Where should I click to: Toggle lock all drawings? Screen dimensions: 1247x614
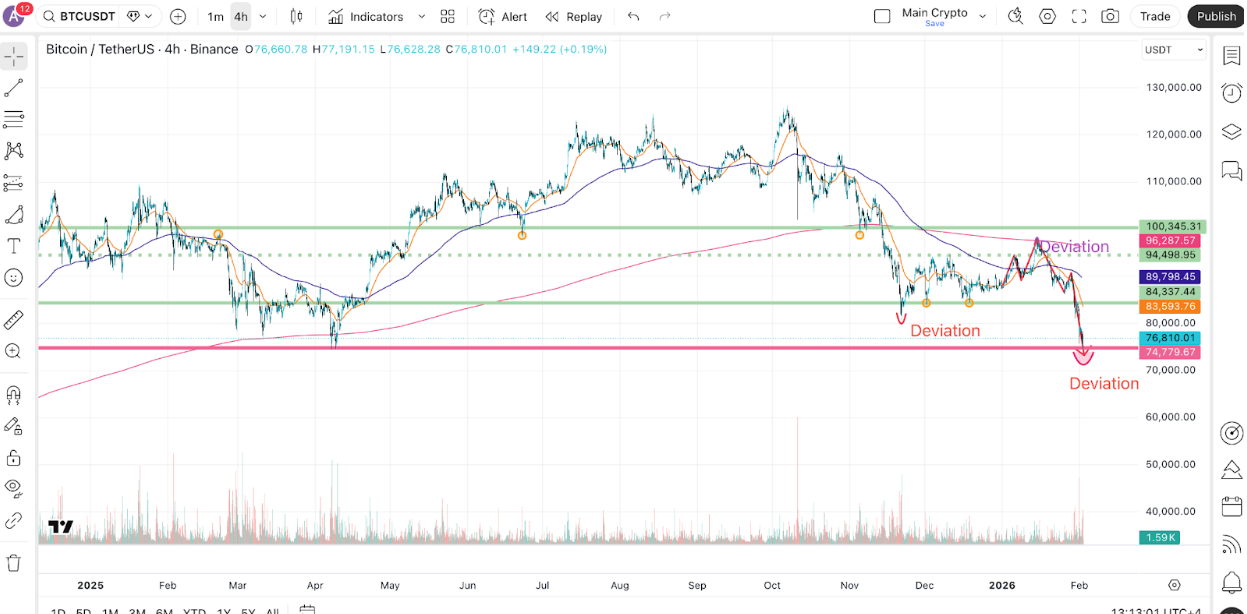pos(14,457)
